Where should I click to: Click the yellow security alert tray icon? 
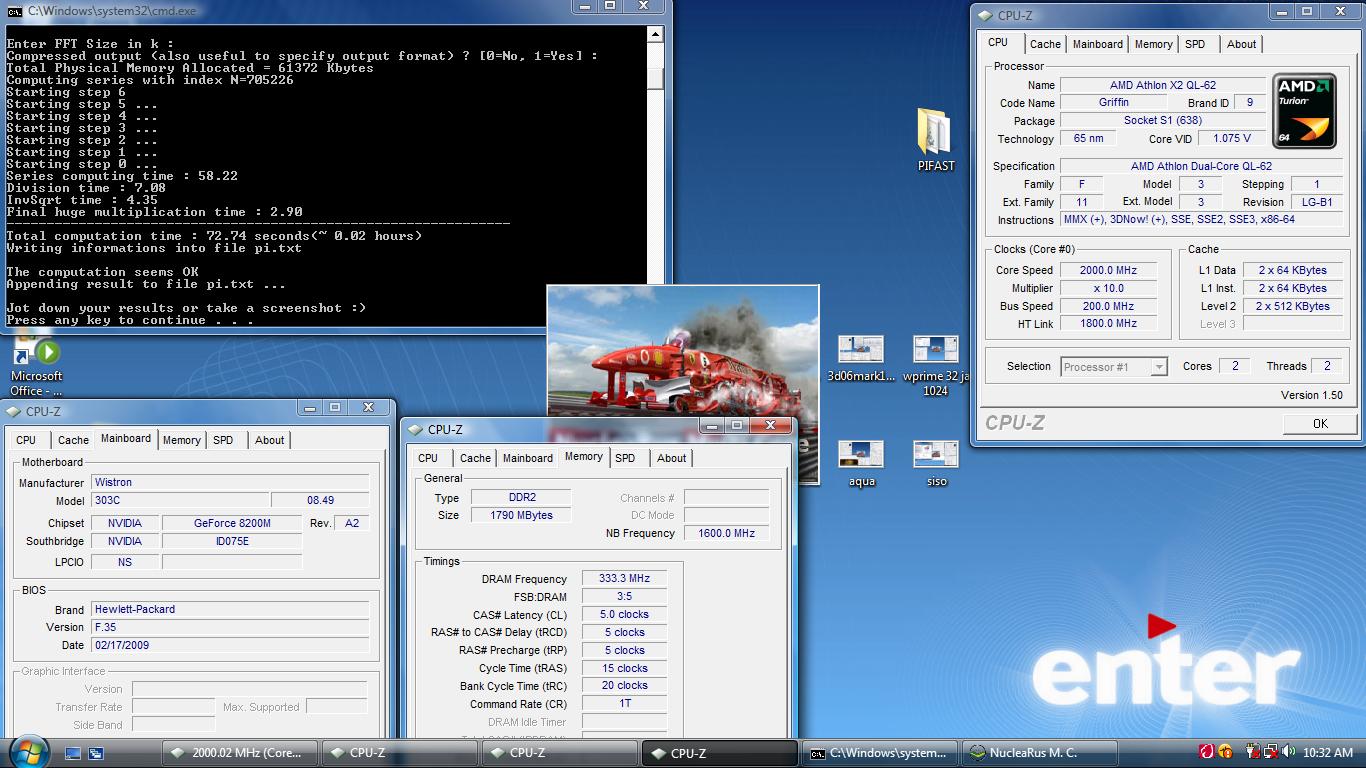pyautogui.click(x=1225, y=752)
